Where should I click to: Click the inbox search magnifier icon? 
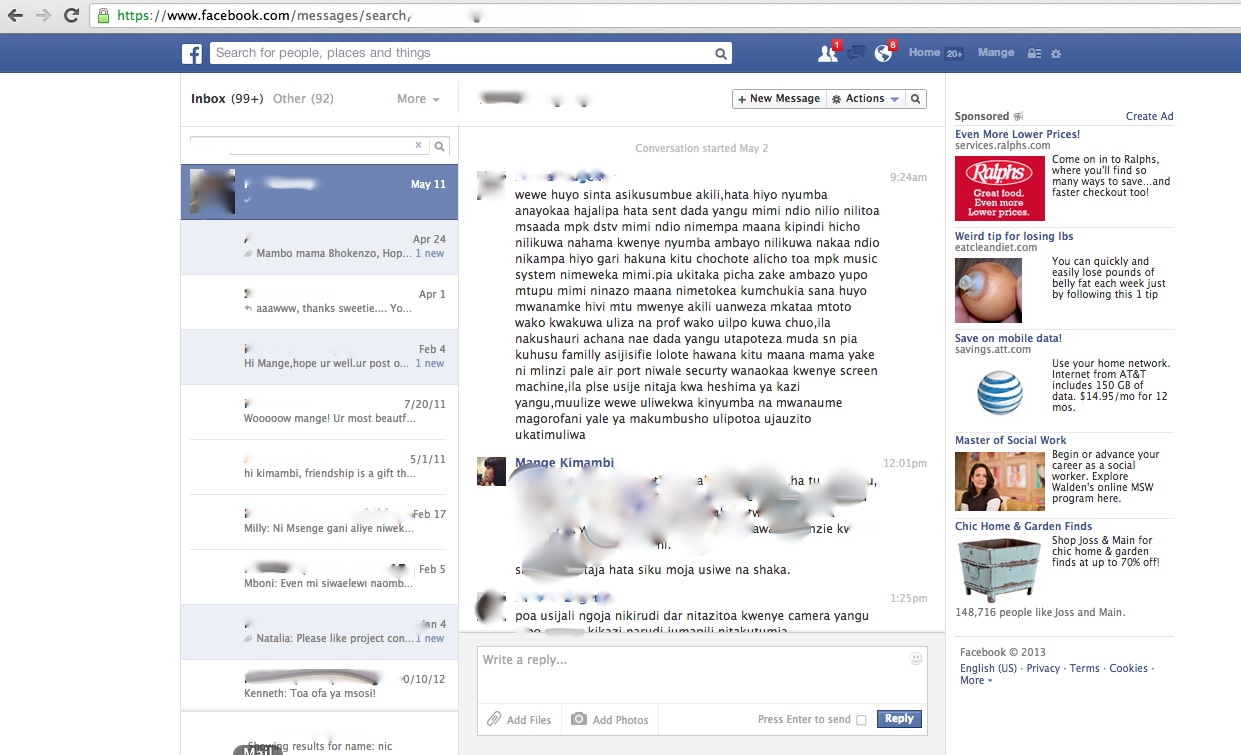tap(440, 146)
